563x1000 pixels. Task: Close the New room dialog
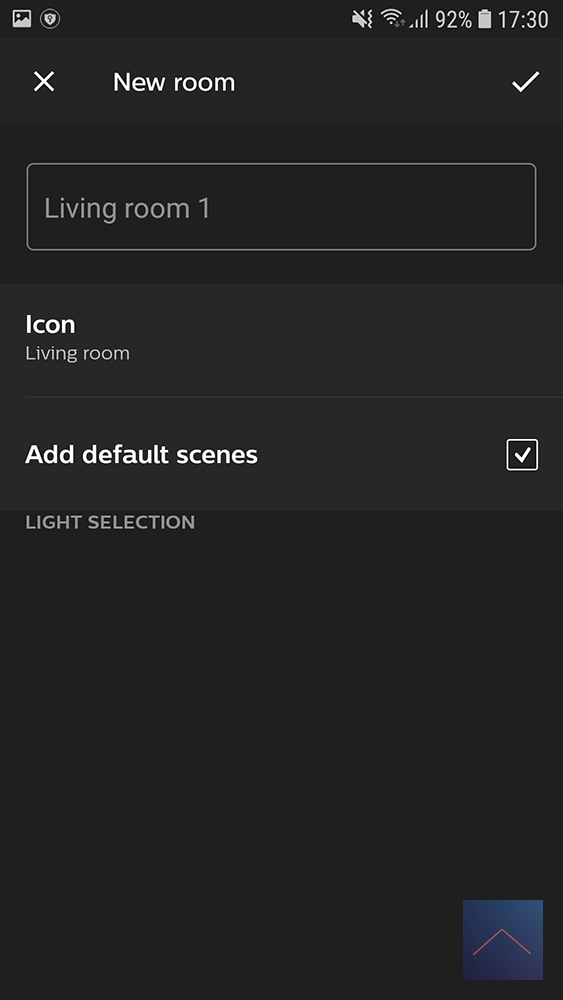tap(44, 82)
